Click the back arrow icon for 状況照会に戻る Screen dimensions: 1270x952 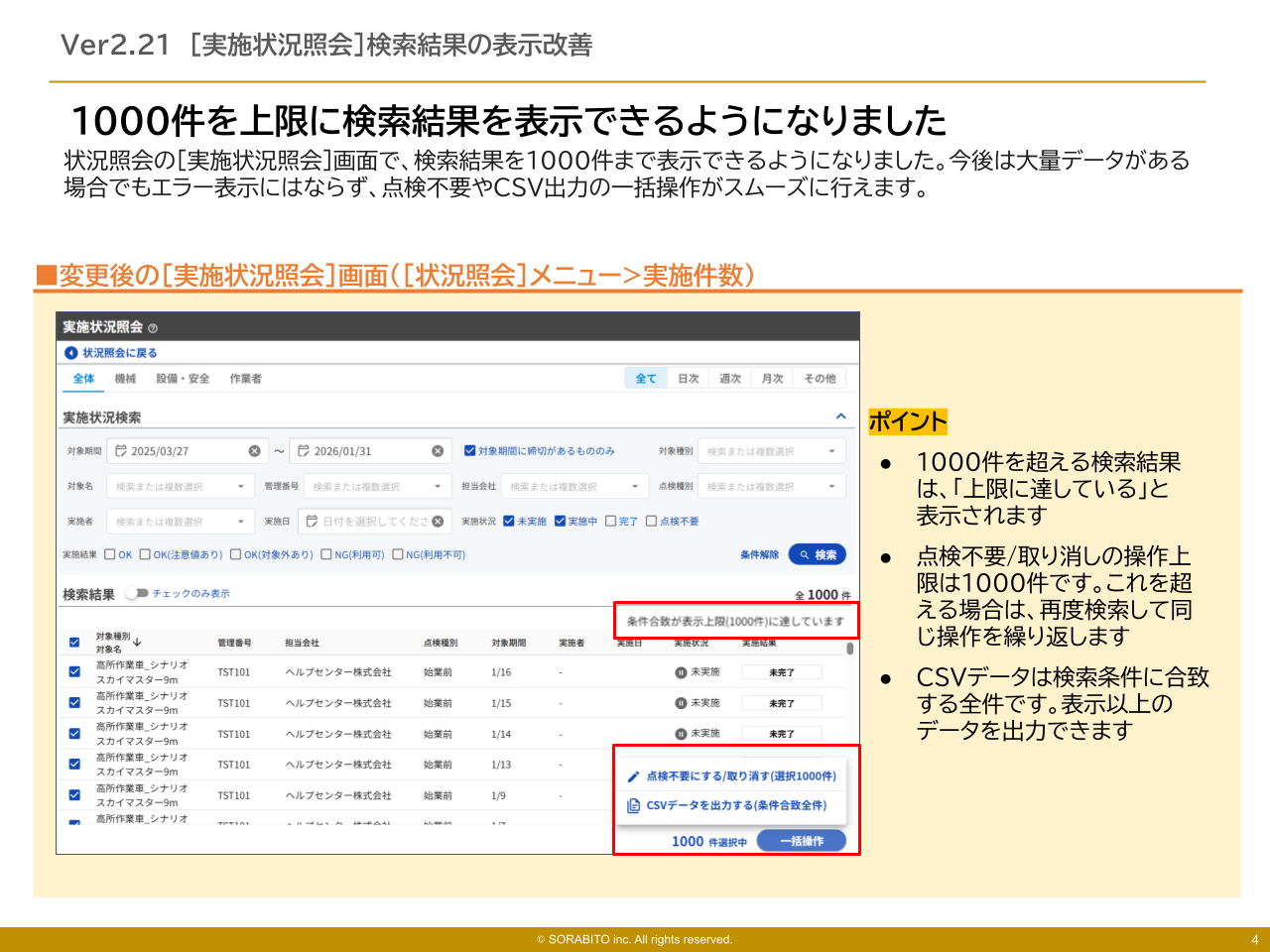pyautogui.click(x=70, y=353)
